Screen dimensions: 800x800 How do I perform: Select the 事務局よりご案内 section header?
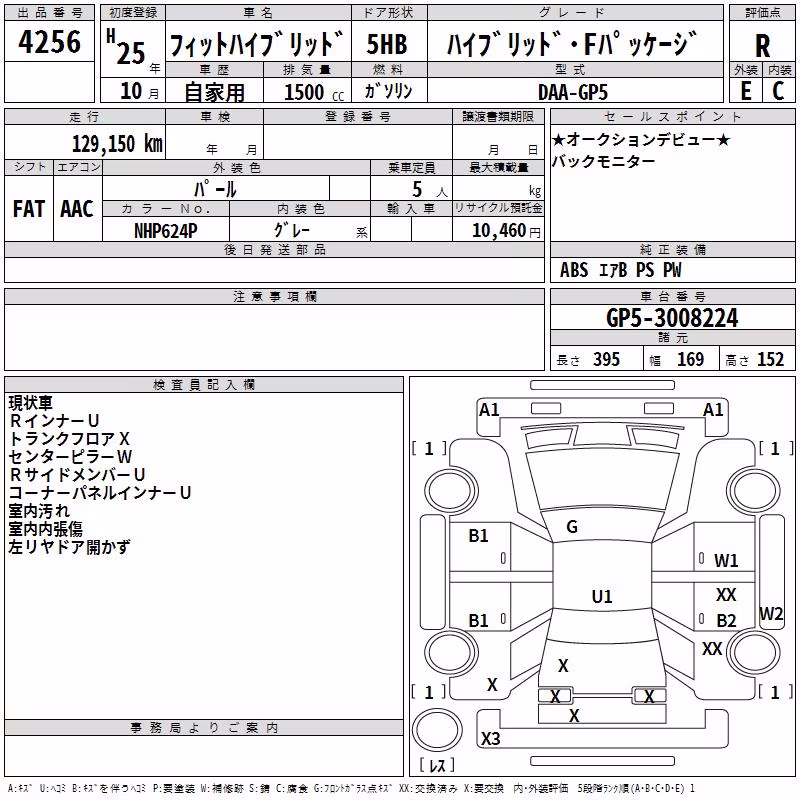click(x=204, y=728)
